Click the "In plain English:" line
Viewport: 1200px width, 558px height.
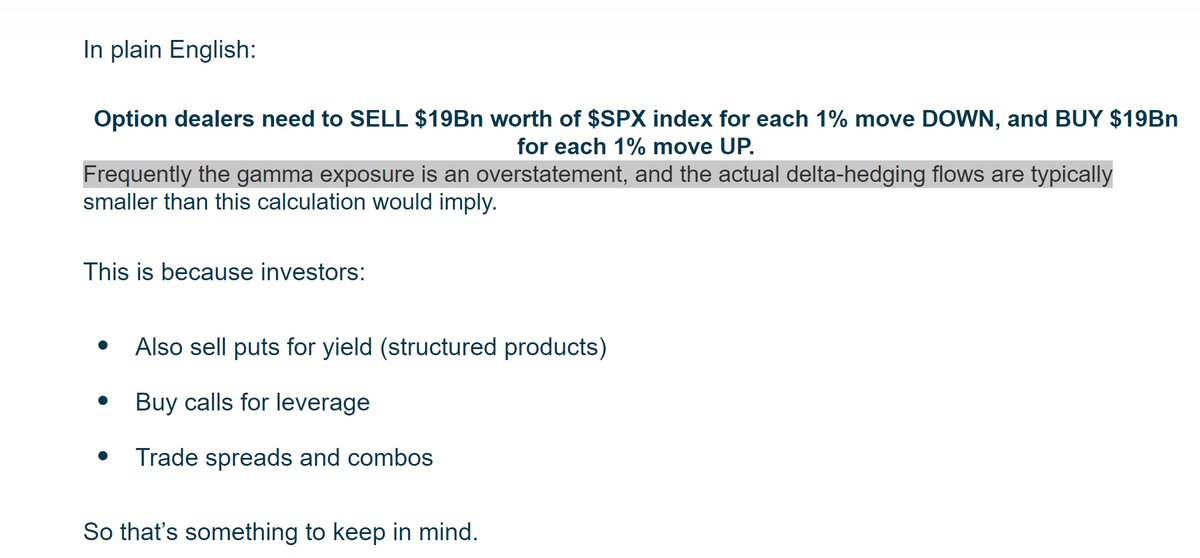click(x=170, y=49)
